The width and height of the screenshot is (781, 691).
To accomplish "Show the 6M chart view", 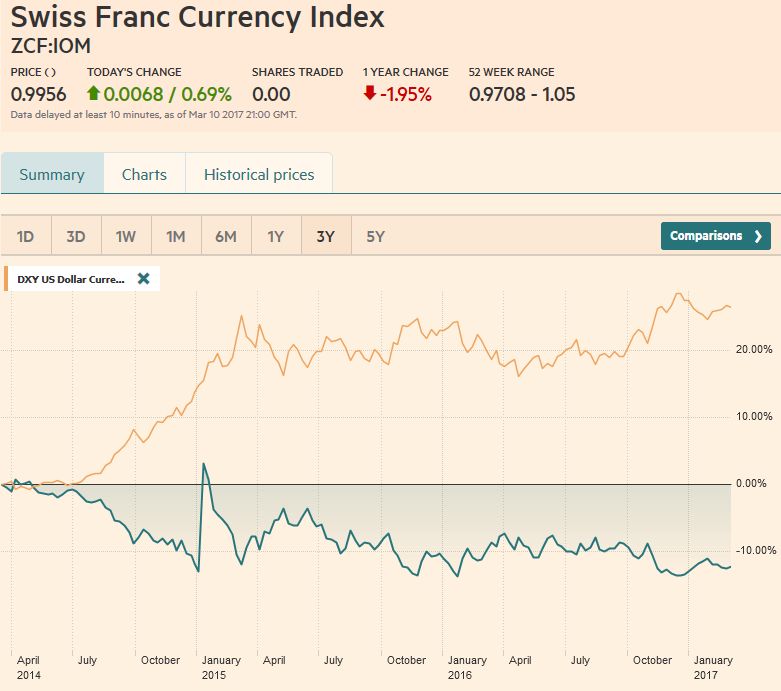I will [226, 237].
